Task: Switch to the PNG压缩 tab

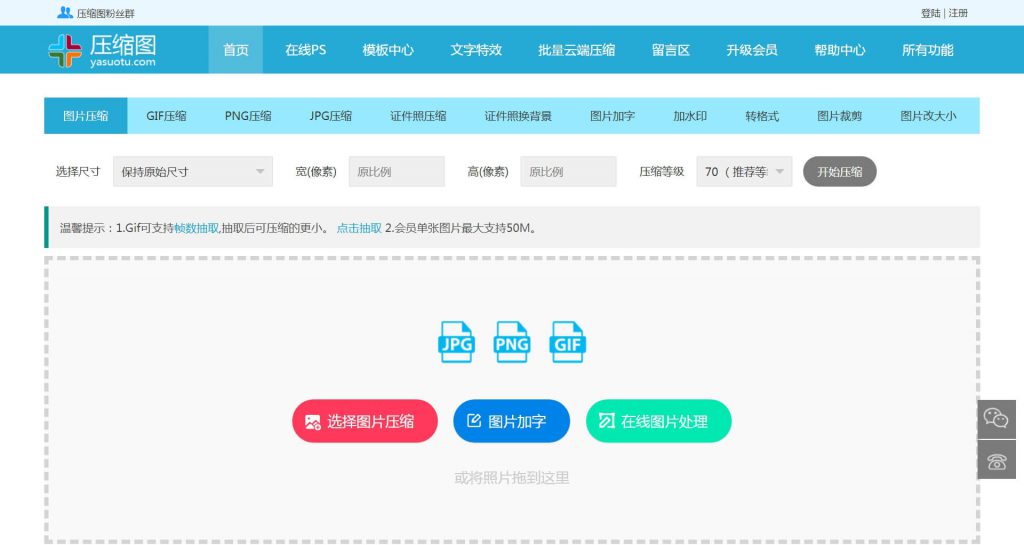Action: click(x=248, y=116)
